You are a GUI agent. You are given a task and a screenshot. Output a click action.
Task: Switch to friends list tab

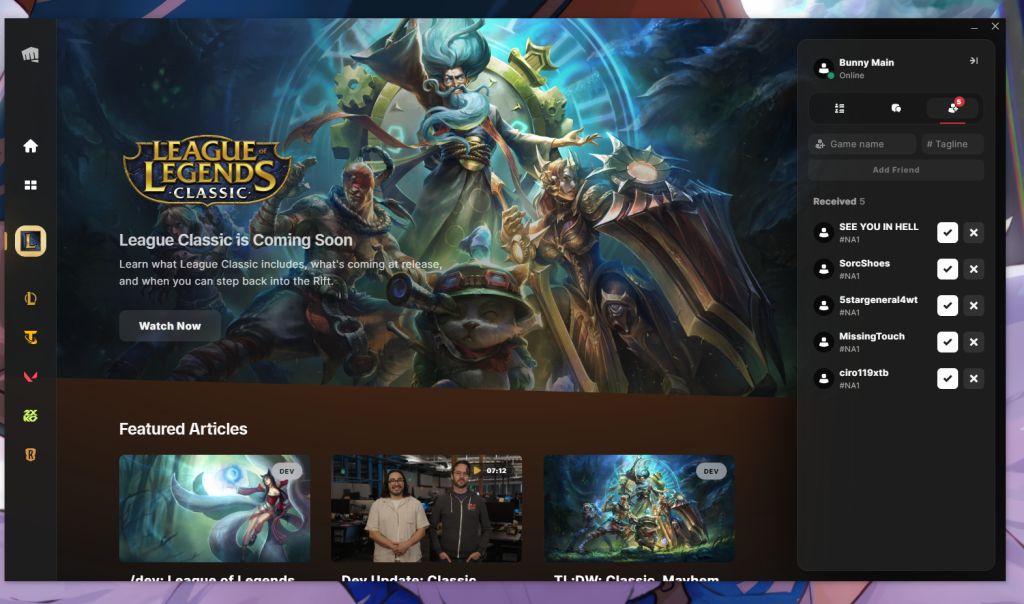click(839, 108)
